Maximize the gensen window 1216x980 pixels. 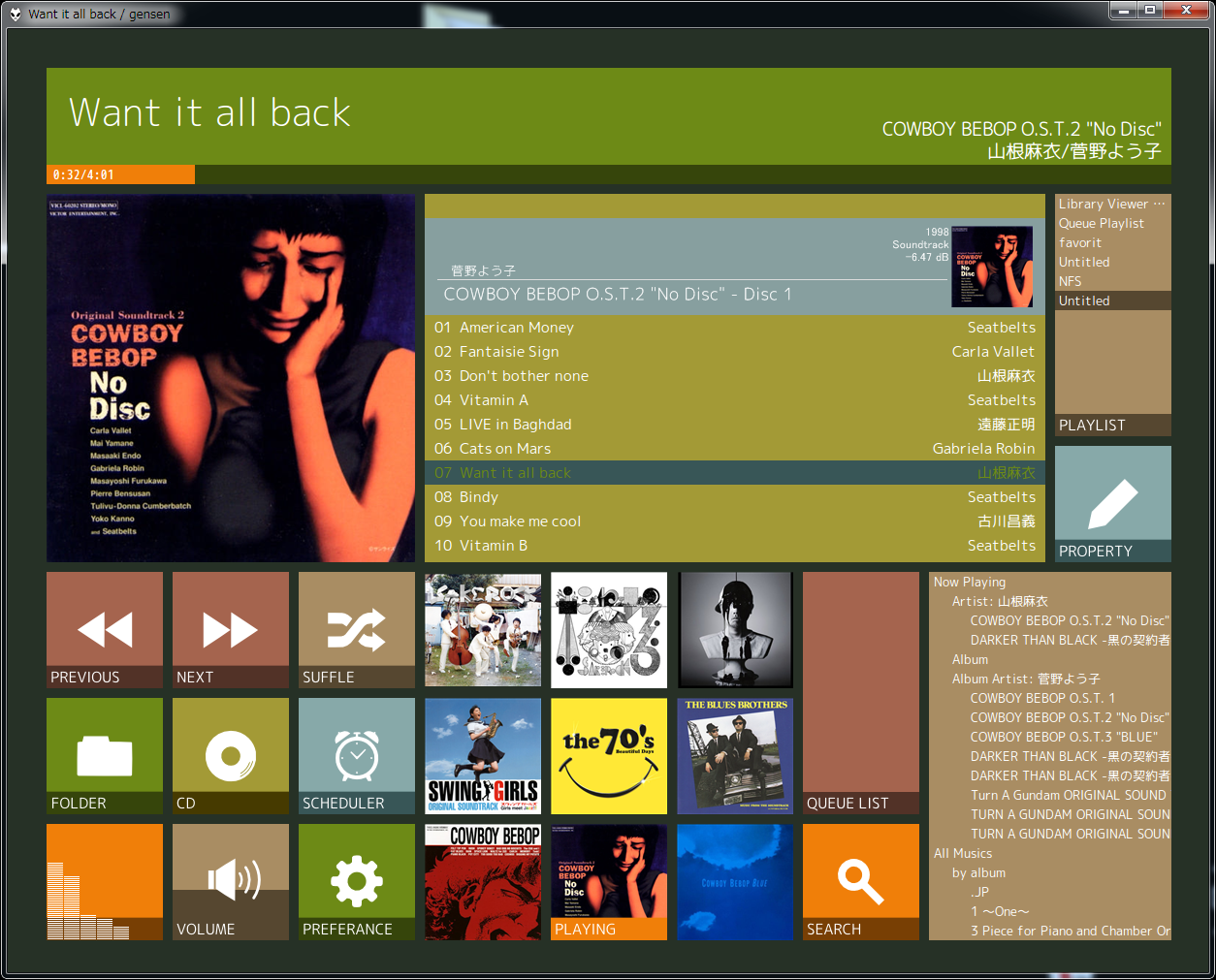[1150, 11]
